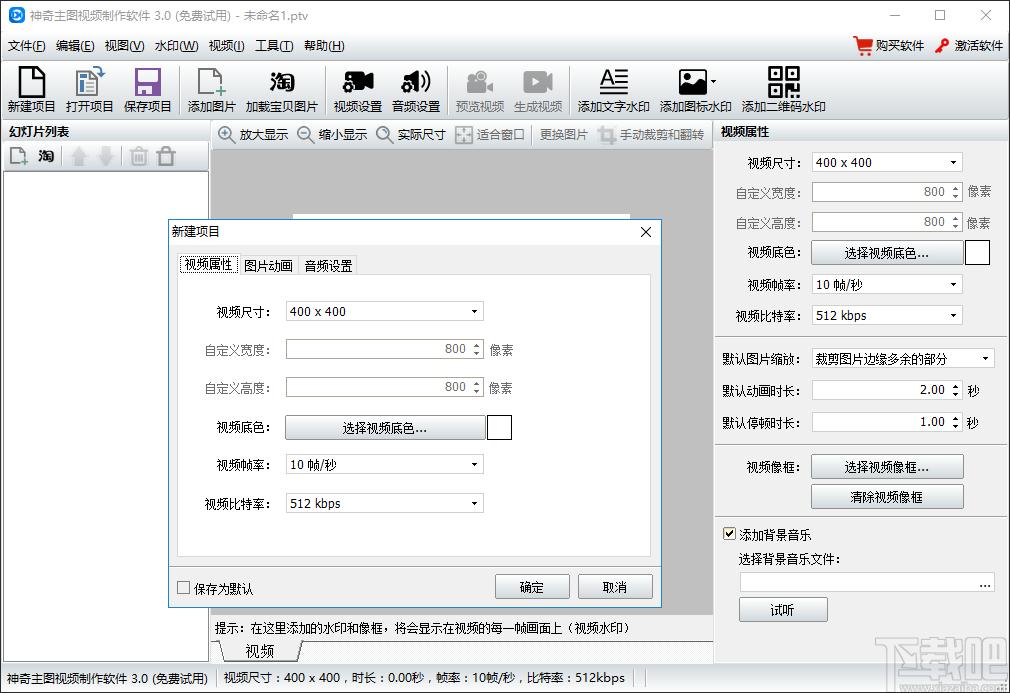
Task: Click the 确定 button in dialog
Action: click(x=532, y=587)
